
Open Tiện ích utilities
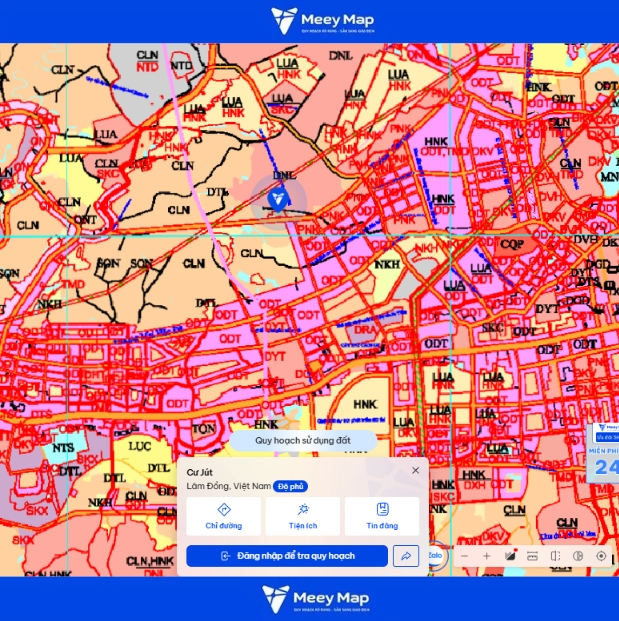(303, 516)
